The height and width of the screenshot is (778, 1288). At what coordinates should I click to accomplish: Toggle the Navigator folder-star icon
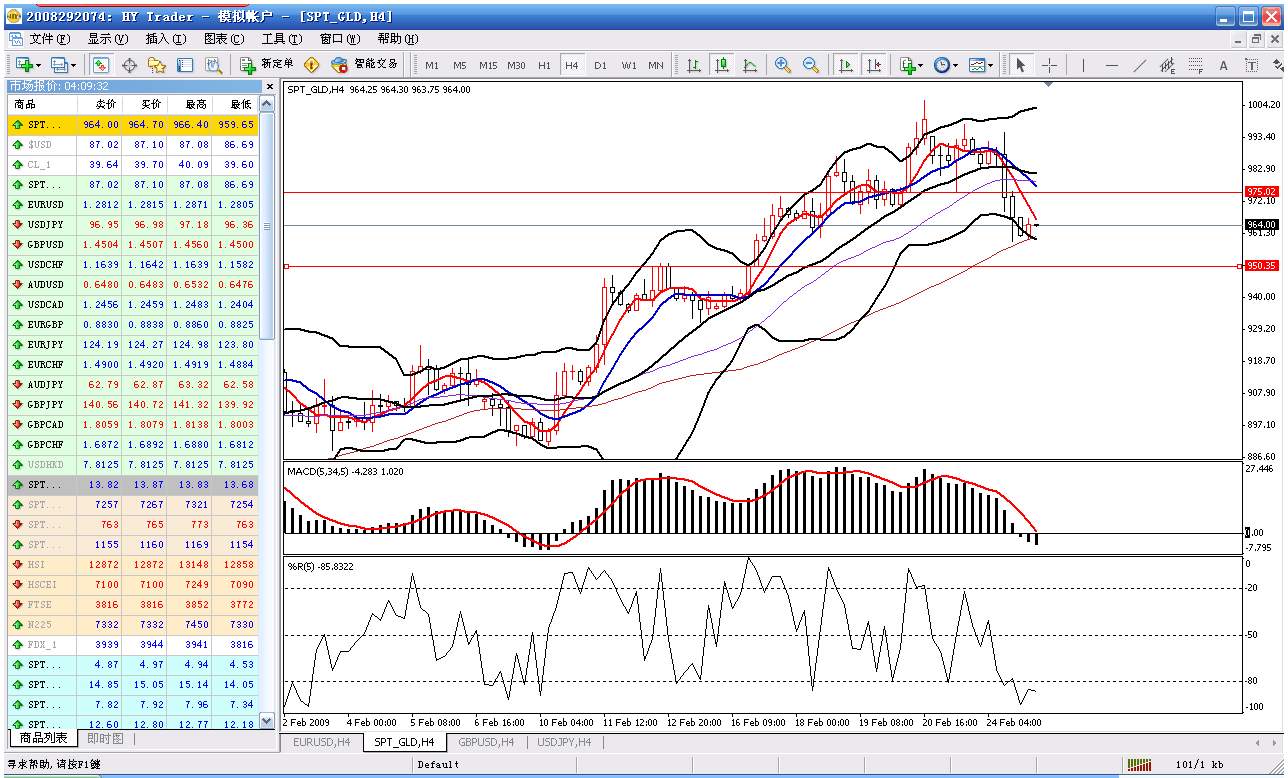pos(157,65)
